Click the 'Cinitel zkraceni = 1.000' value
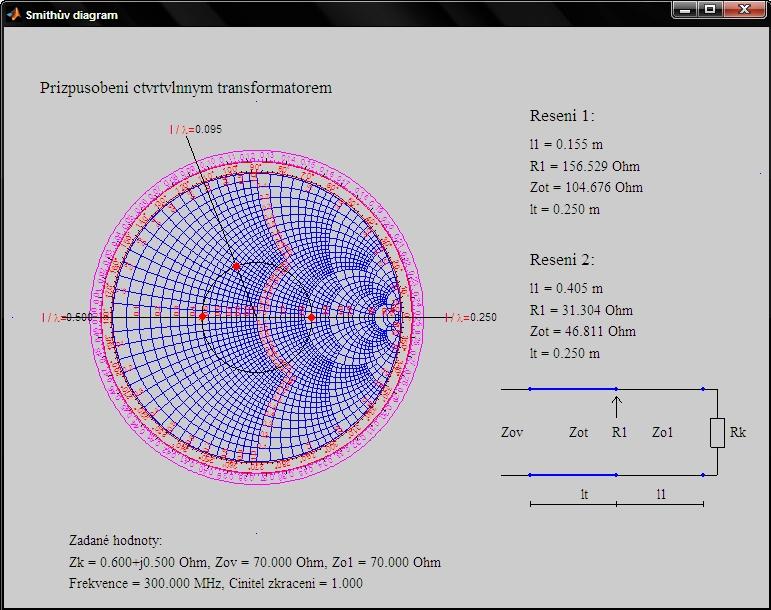 click(x=296, y=583)
